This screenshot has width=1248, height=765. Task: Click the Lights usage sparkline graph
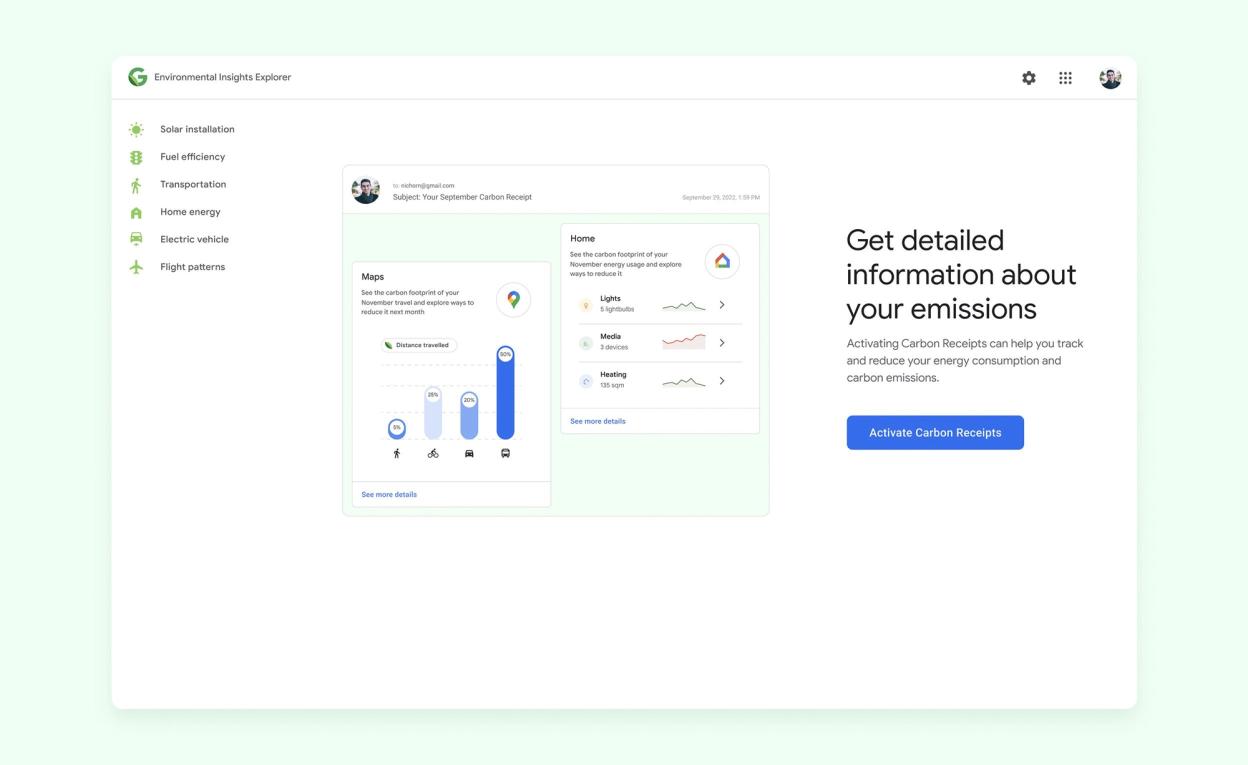[684, 305]
